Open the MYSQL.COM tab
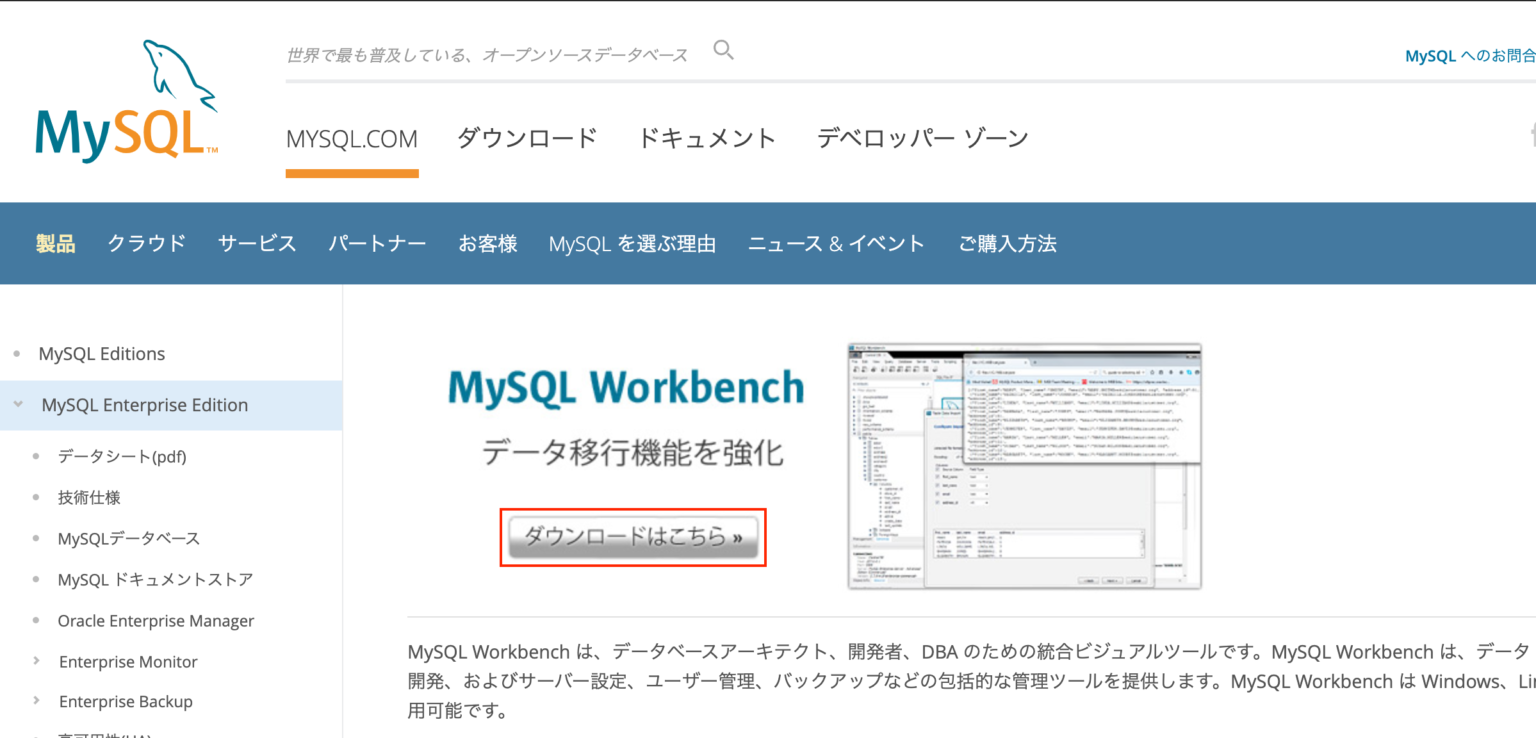 point(352,139)
